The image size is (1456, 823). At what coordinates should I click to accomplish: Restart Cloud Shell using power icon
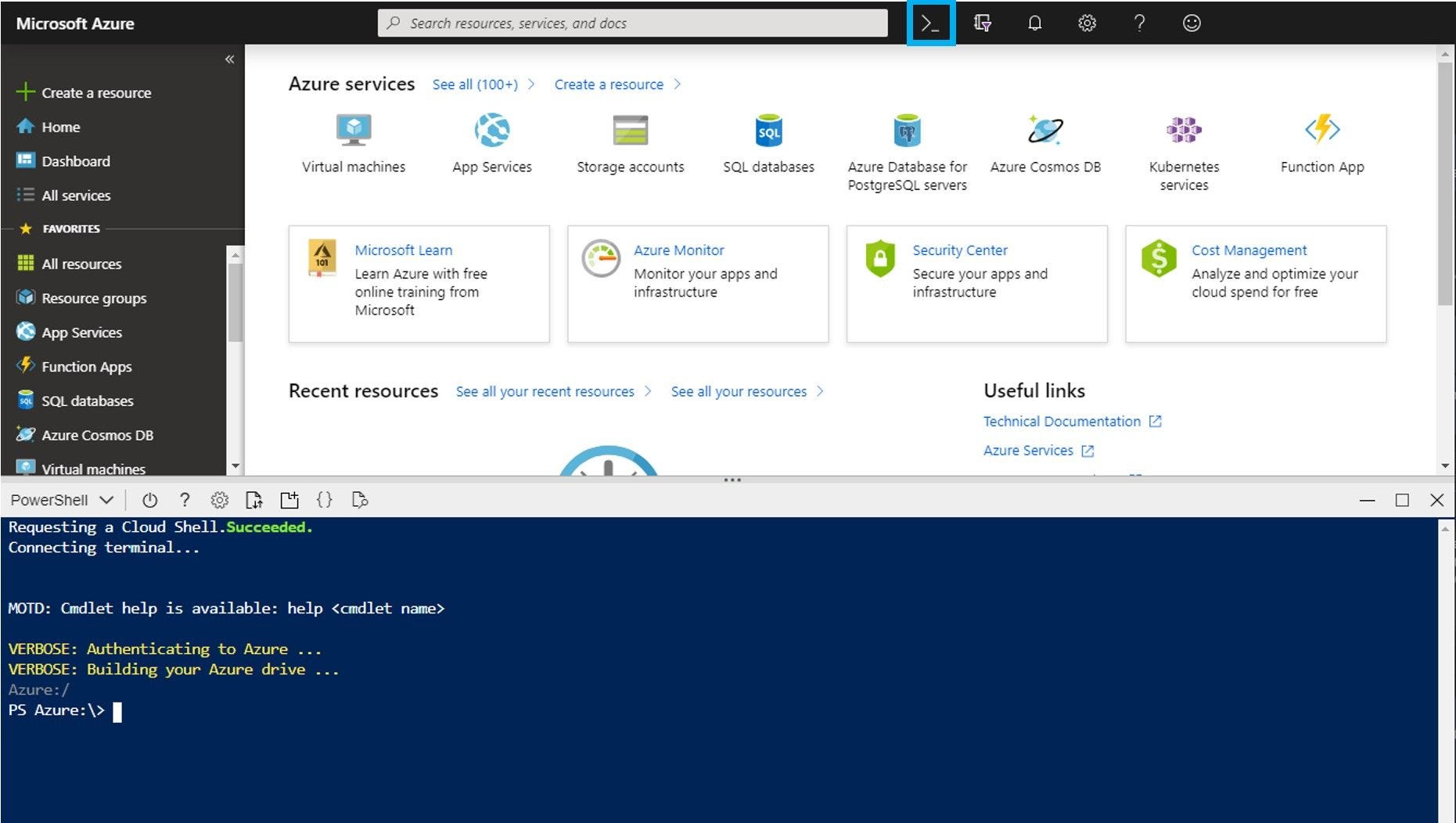pyautogui.click(x=150, y=501)
